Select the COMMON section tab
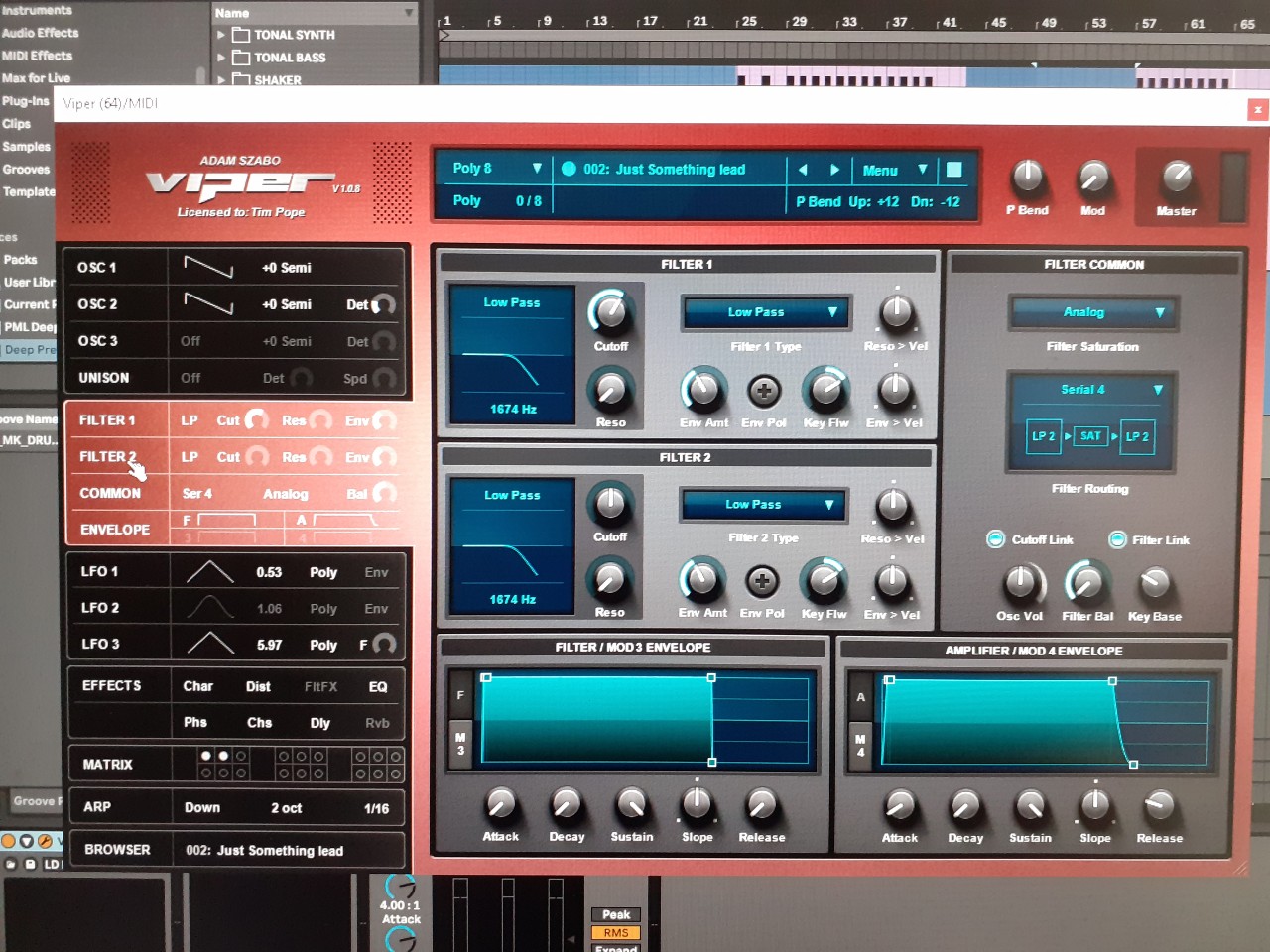 pyautogui.click(x=110, y=493)
